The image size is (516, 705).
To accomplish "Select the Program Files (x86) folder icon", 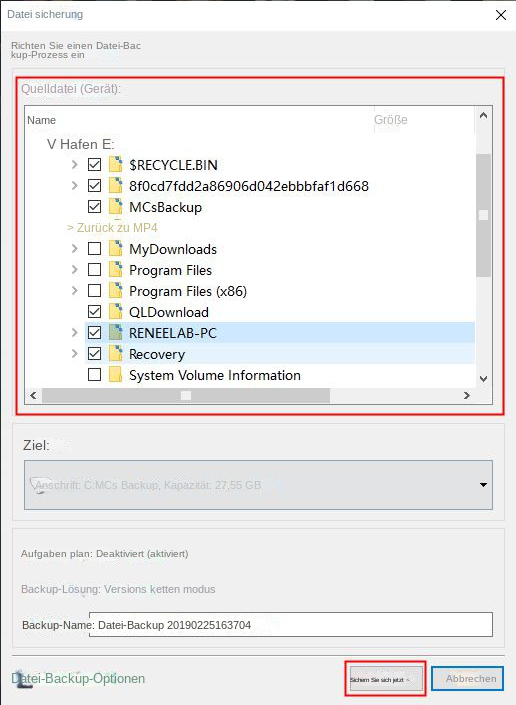I will click(116, 291).
